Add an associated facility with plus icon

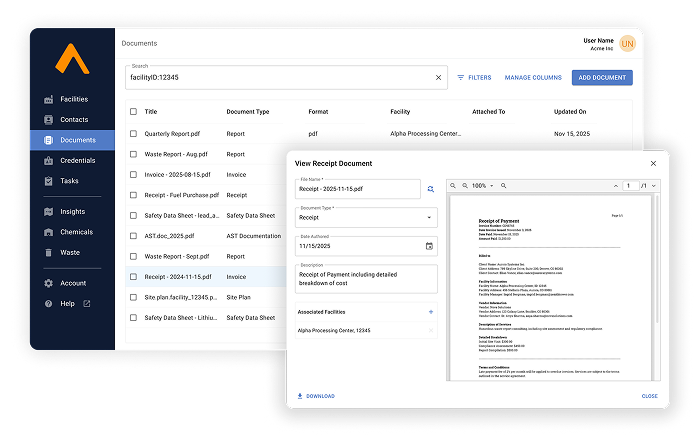pos(431,313)
